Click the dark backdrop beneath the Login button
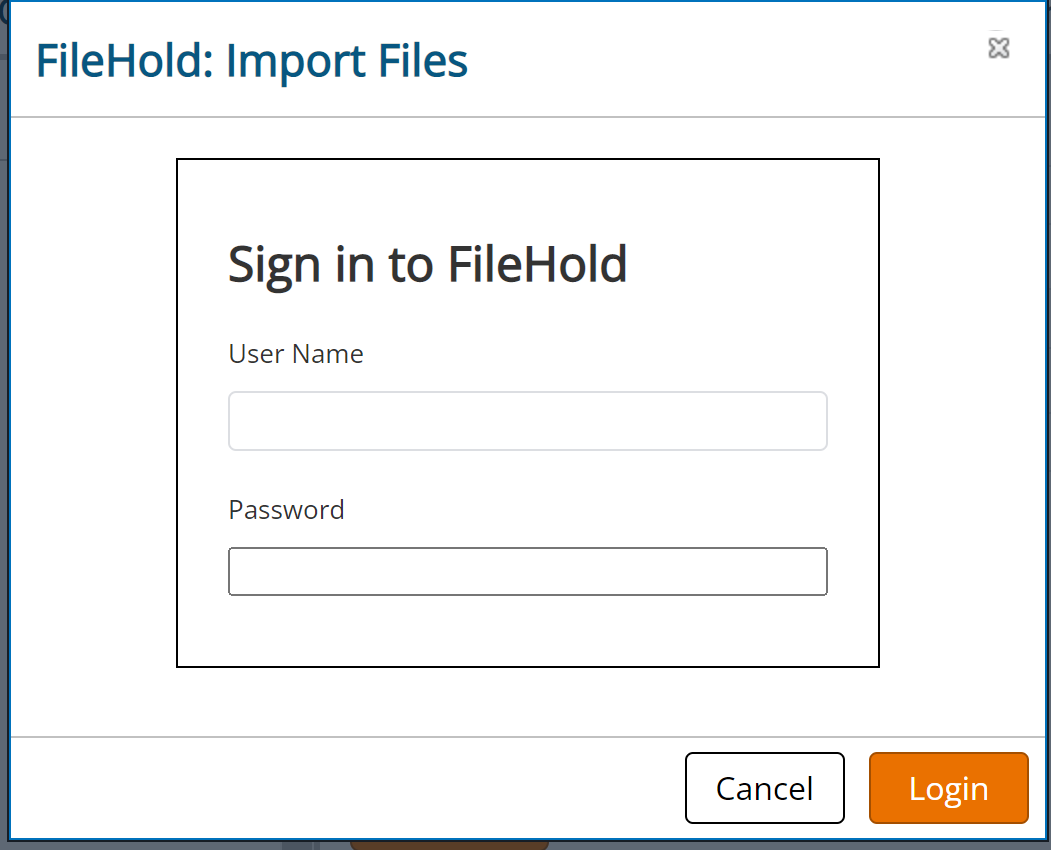 948,846
